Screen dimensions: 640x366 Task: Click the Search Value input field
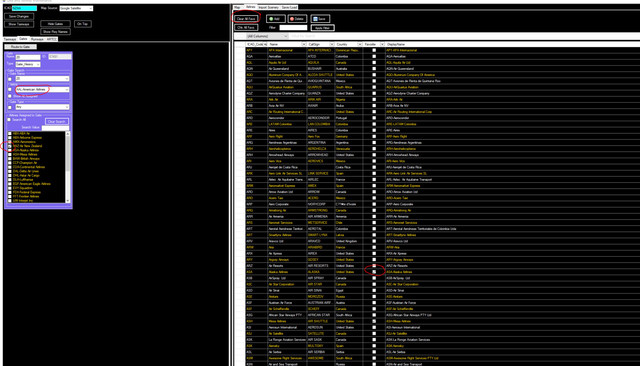click(x=55, y=127)
